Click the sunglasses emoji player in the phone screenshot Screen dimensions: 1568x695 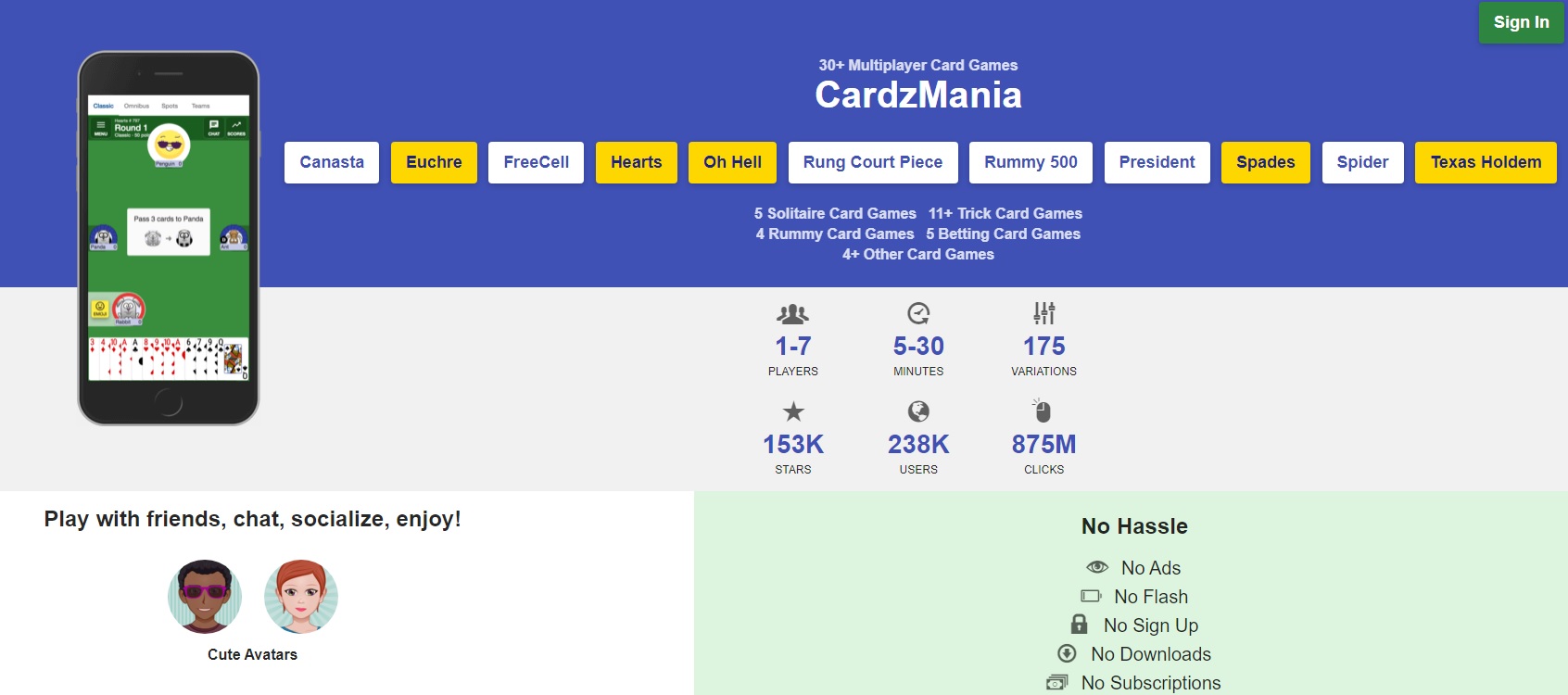pyautogui.click(x=169, y=145)
